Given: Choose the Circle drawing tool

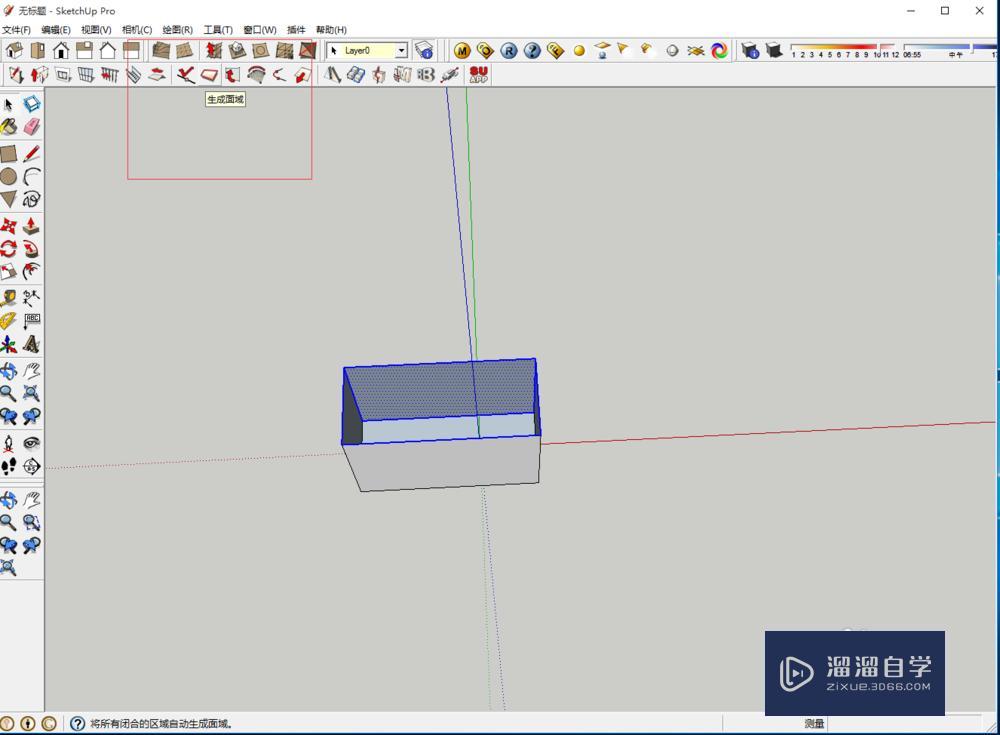Looking at the screenshot, I should (x=8, y=177).
